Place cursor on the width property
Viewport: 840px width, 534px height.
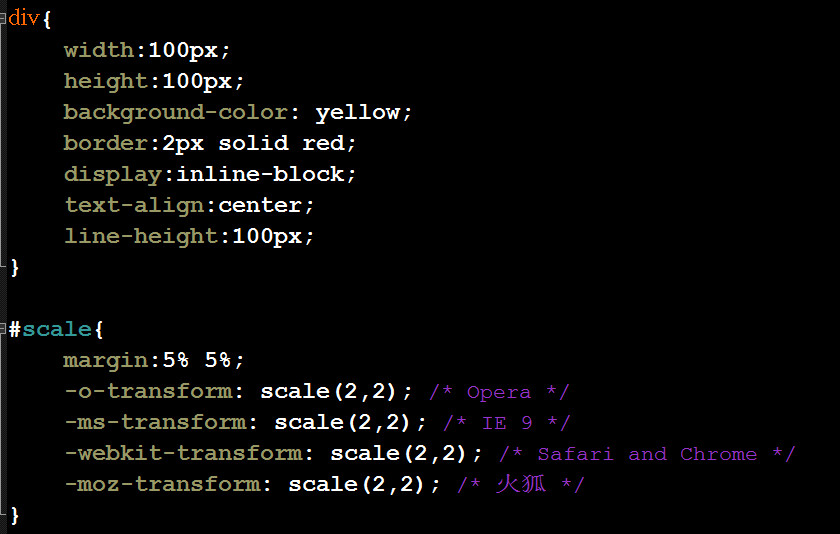(98, 50)
